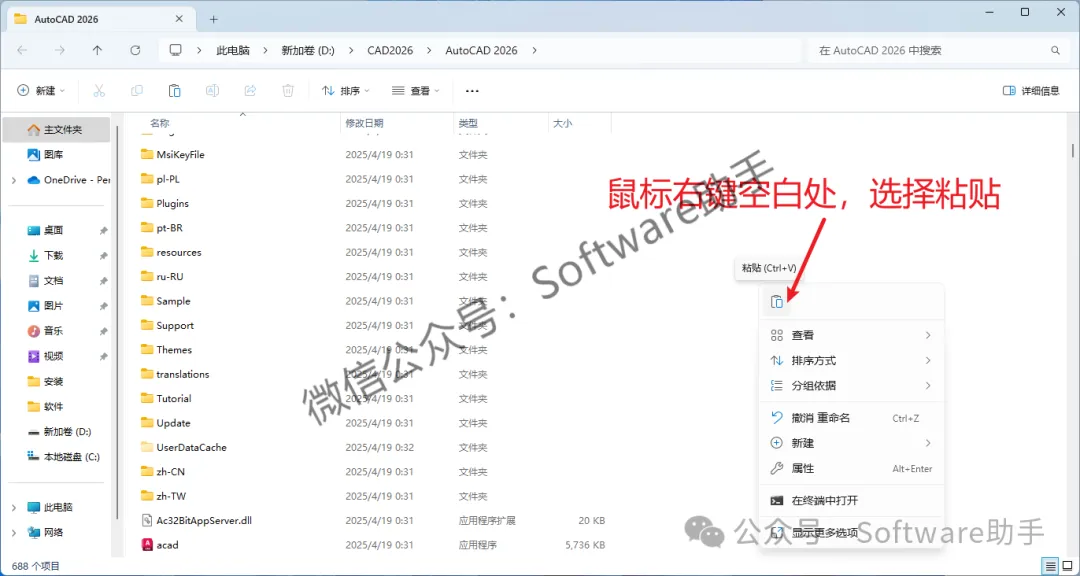This screenshot has height=576, width=1080.
Task: Open the 查看 view dropdown in toolbar
Action: pyautogui.click(x=416, y=90)
